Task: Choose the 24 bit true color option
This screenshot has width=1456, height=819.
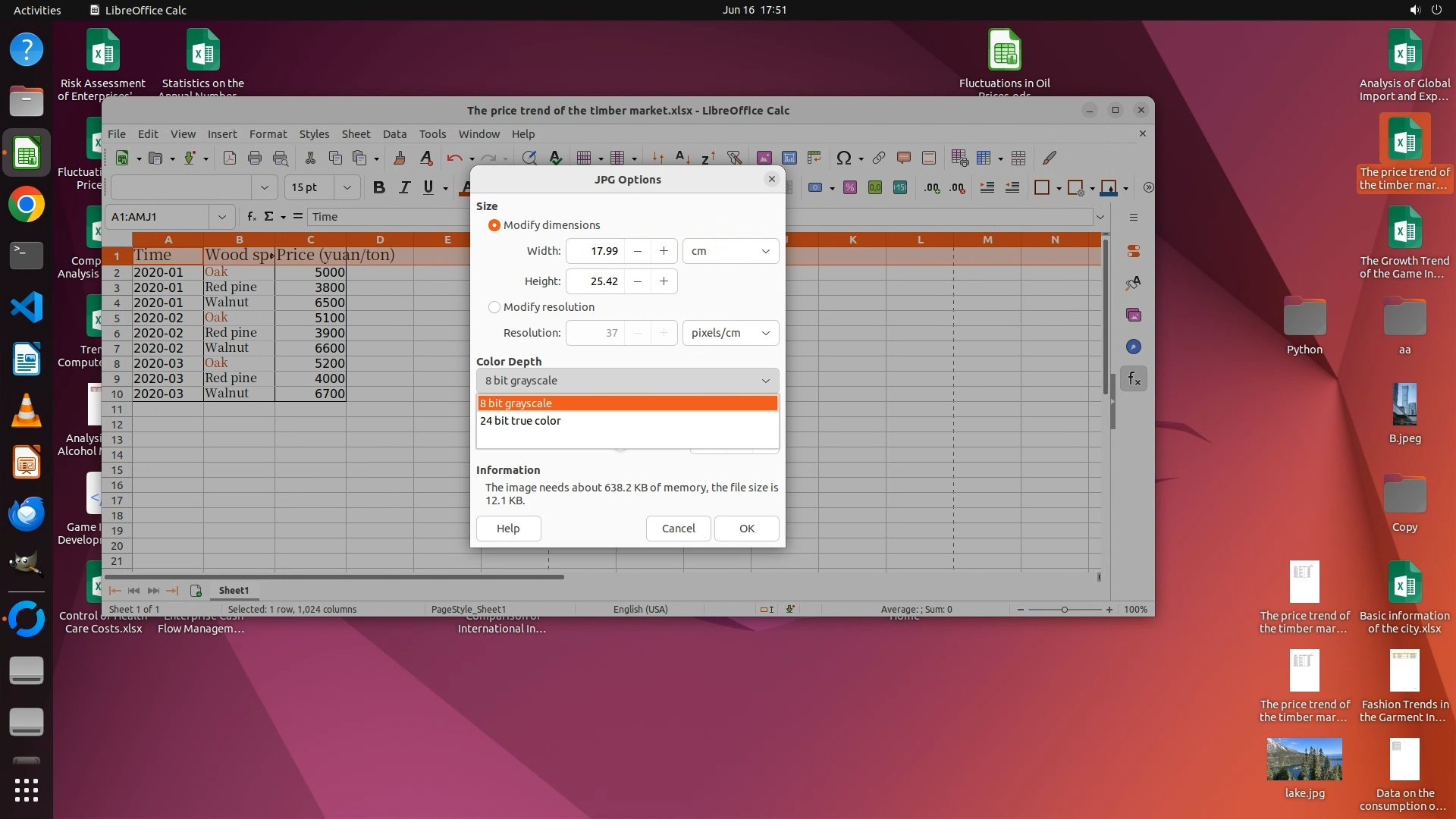Action: [520, 421]
